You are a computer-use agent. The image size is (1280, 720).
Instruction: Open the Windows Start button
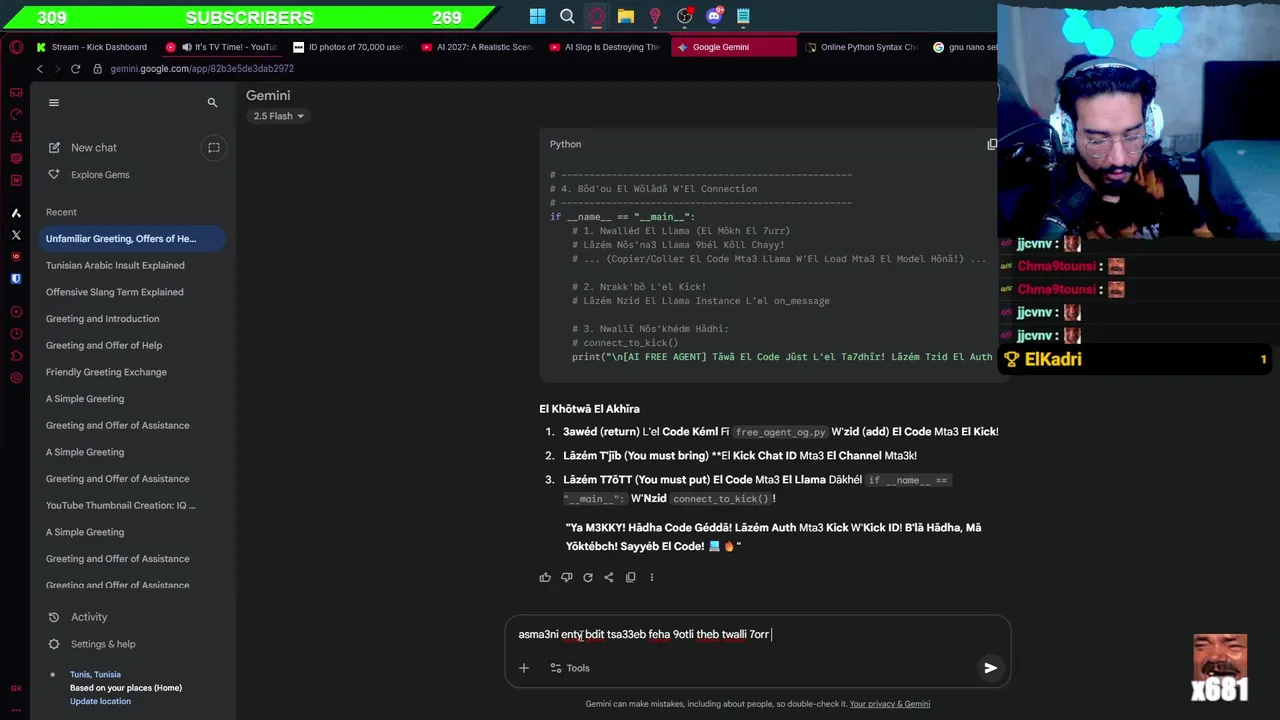[x=538, y=16]
